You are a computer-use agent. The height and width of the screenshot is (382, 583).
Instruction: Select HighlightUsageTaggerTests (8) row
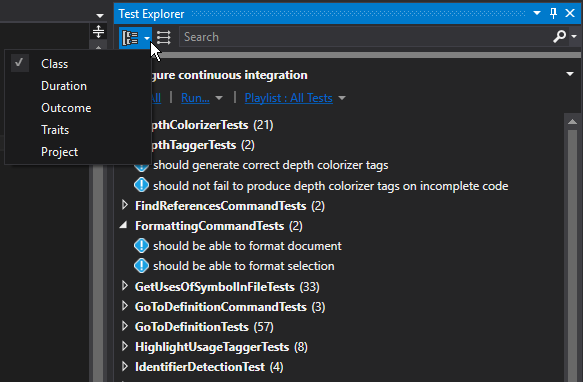click(x=221, y=347)
